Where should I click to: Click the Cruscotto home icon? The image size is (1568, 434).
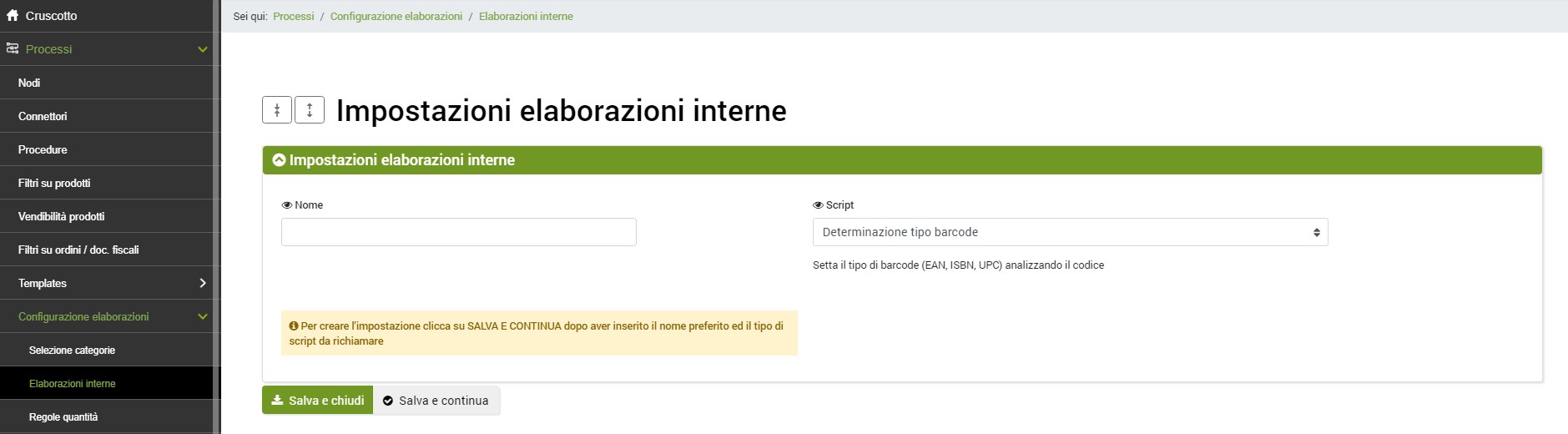tap(13, 16)
